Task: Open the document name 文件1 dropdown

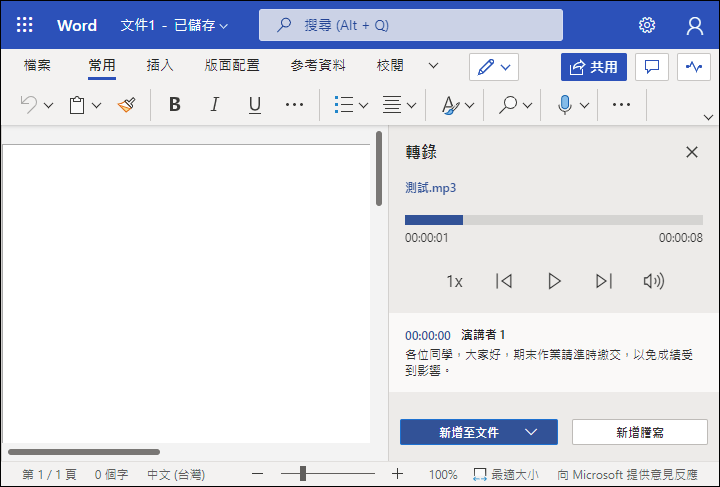Action: (174, 25)
